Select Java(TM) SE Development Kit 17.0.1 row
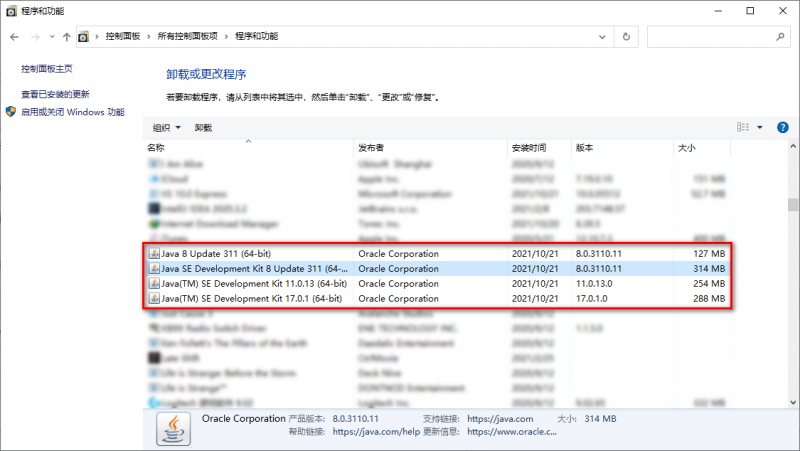Image resolution: width=800 pixels, height=451 pixels. click(x=437, y=298)
